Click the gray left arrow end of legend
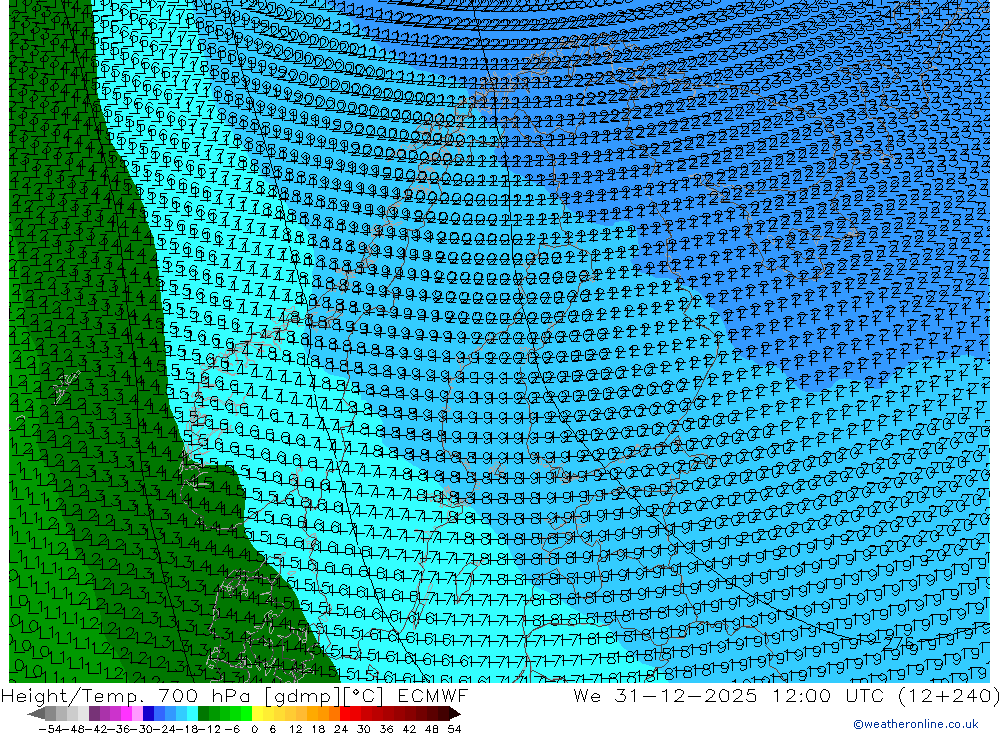The image size is (1000, 733). 36,713
